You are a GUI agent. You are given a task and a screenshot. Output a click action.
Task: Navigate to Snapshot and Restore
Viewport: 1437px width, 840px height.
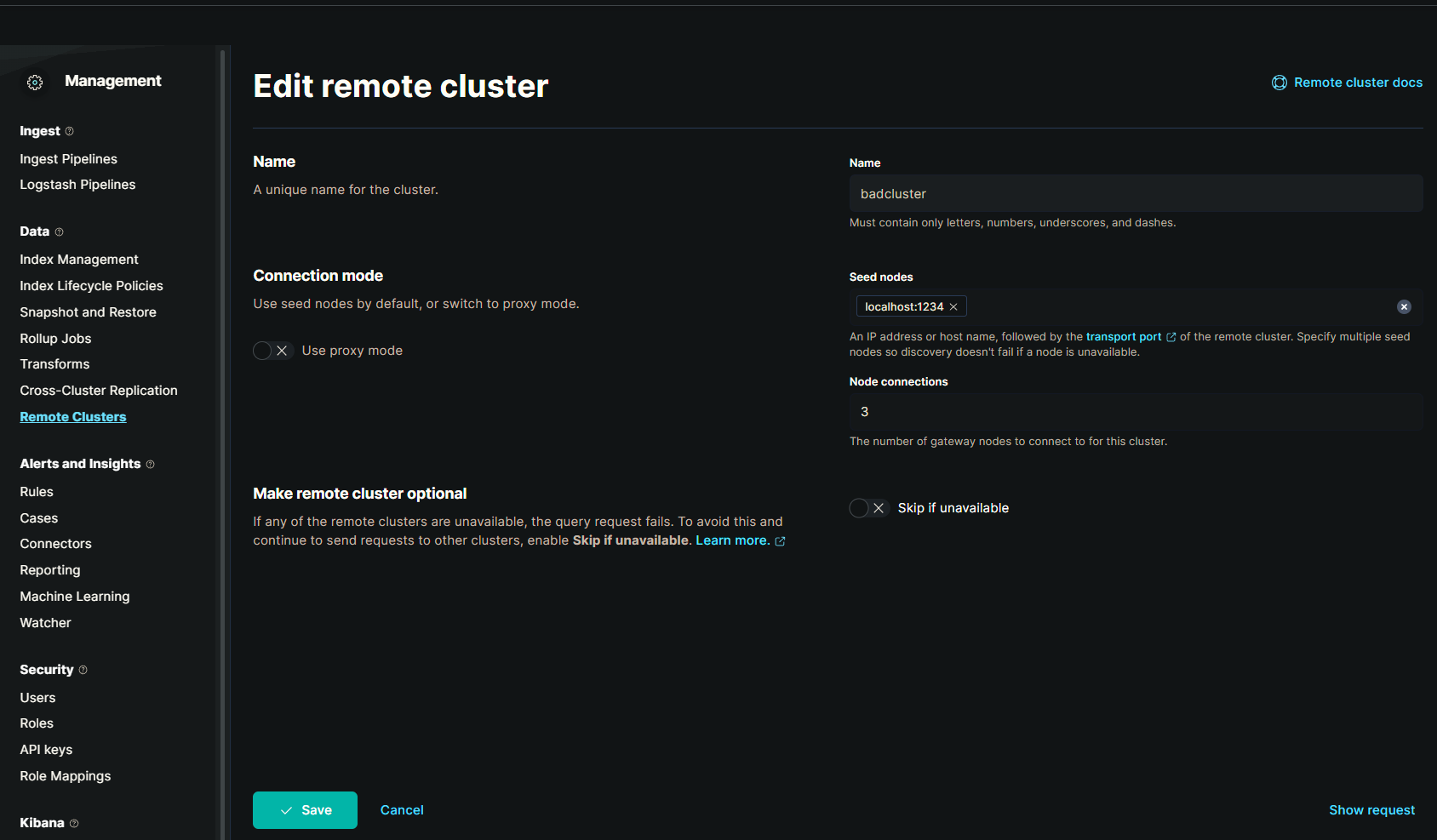click(x=88, y=311)
